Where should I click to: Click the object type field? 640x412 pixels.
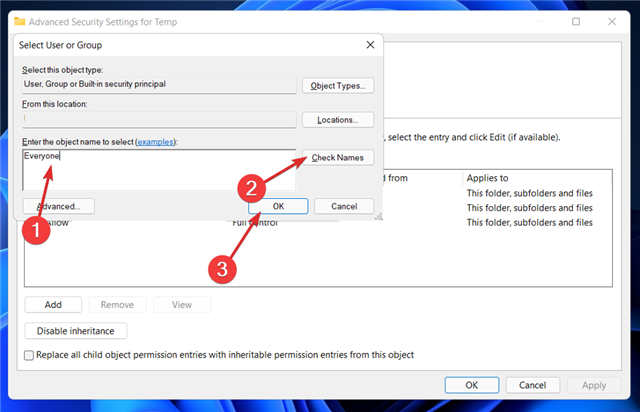click(x=159, y=85)
